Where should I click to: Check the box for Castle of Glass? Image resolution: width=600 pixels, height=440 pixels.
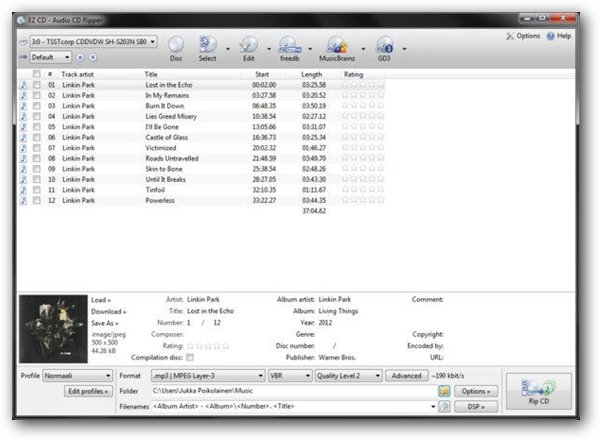(36, 137)
